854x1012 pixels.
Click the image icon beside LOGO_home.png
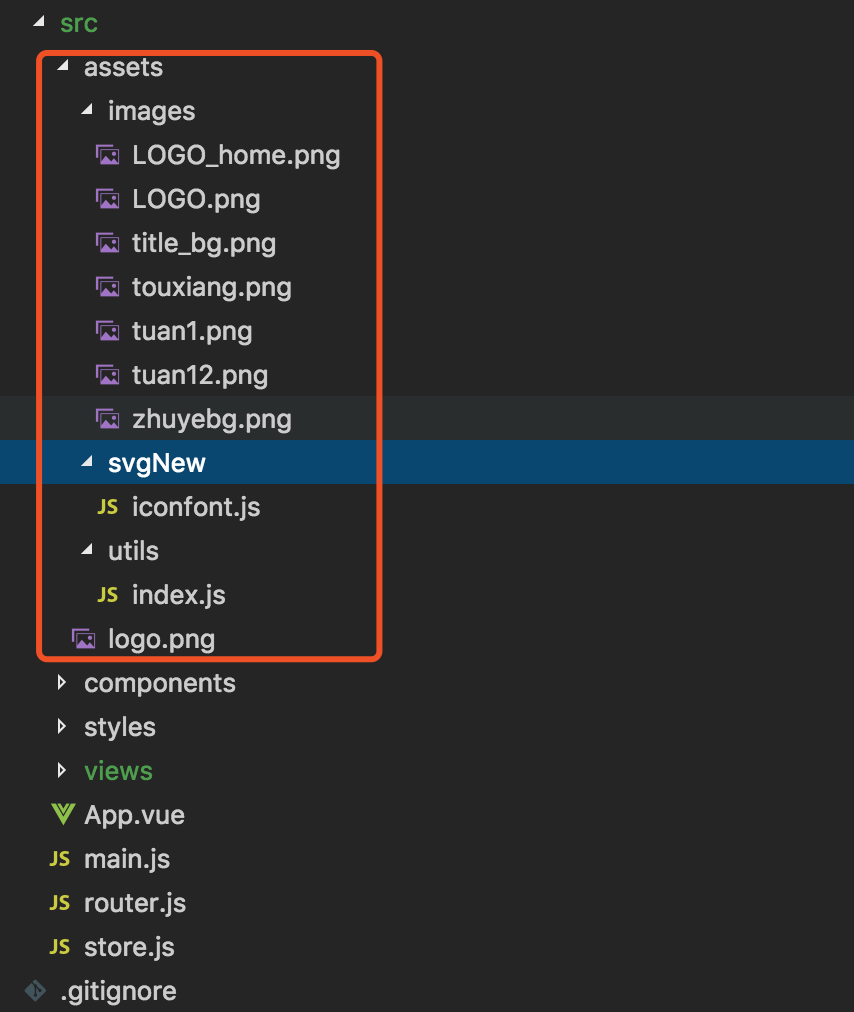[107, 155]
